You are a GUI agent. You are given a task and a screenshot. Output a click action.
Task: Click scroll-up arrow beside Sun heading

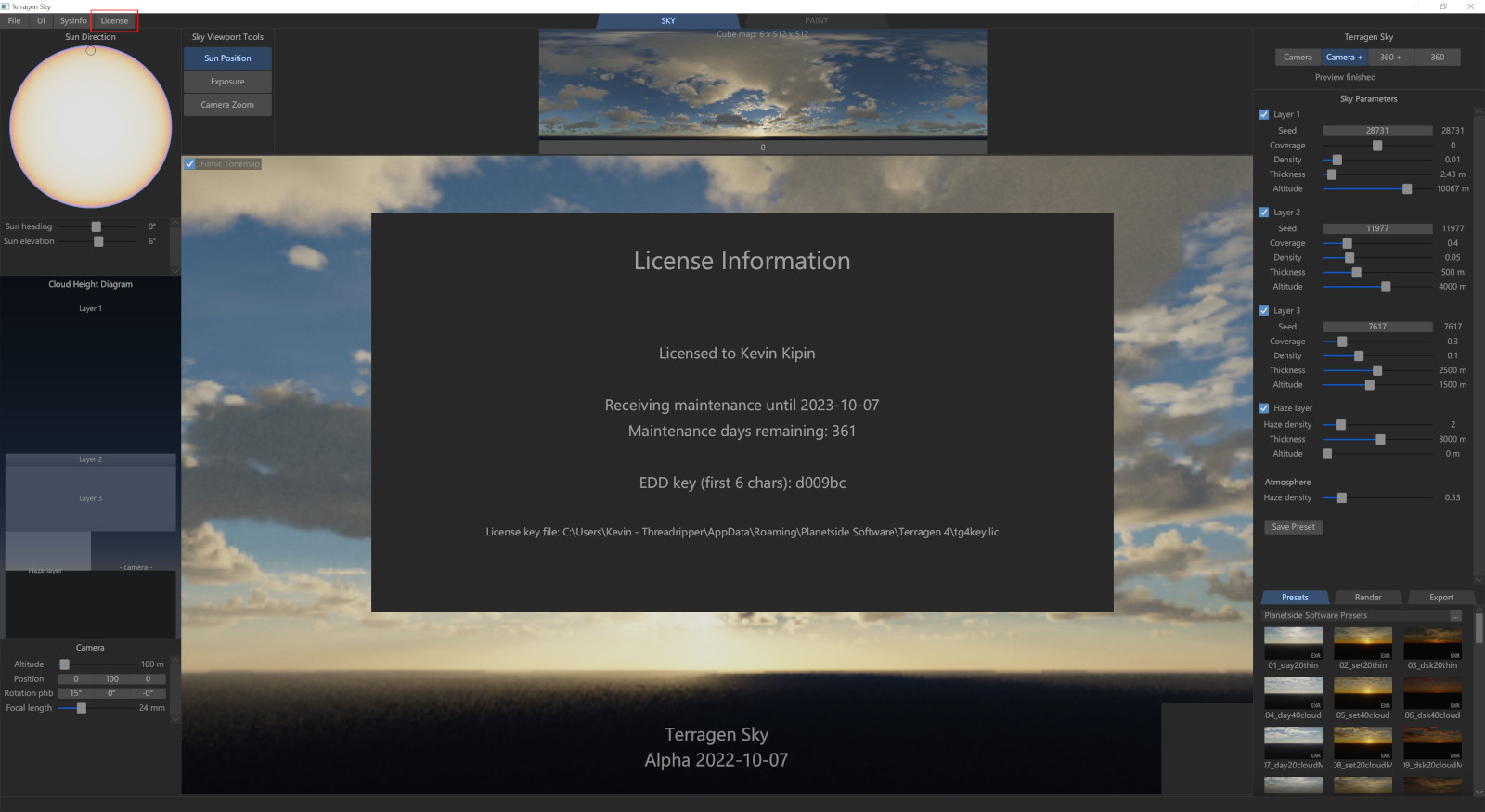tap(175, 222)
